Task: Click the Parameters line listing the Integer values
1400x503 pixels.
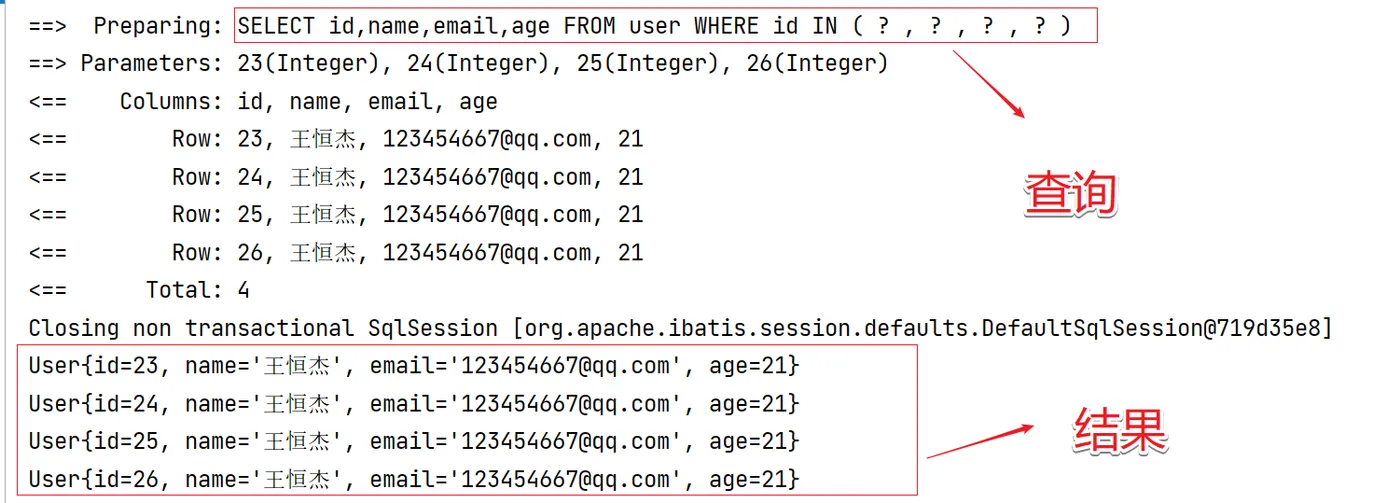Action: pos(484,64)
